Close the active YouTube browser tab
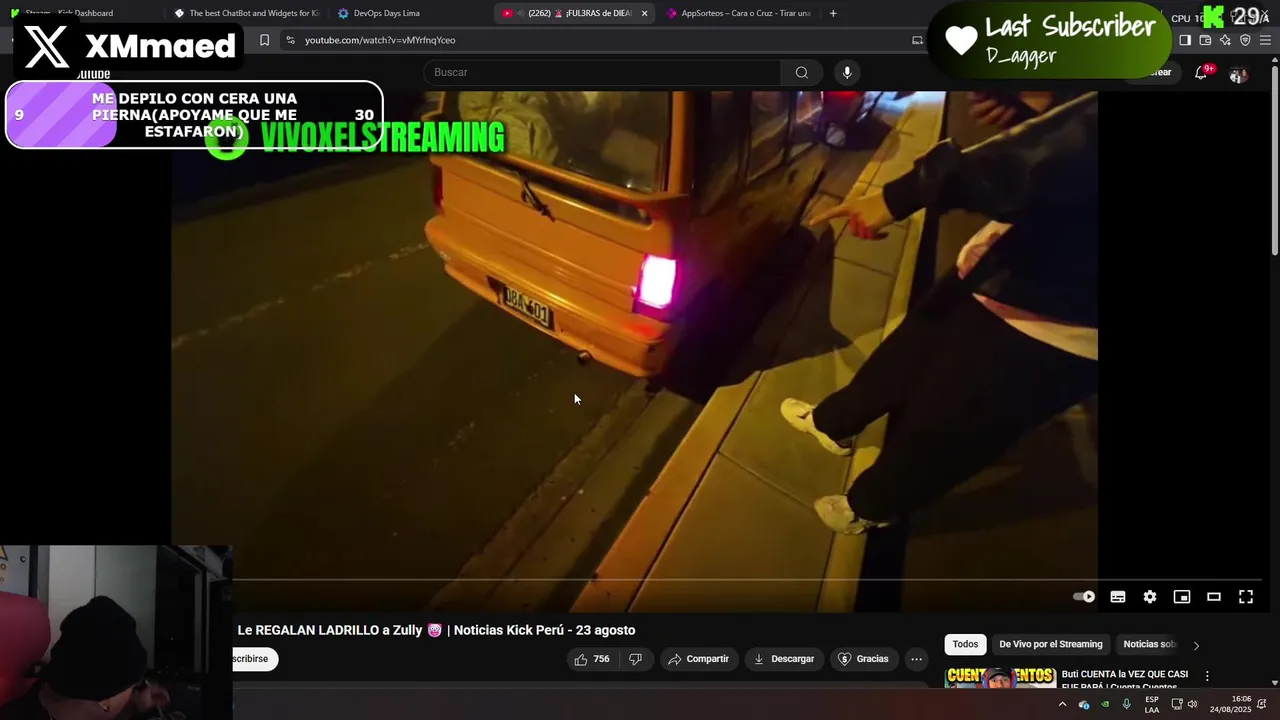This screenshot has height=720, width=1280. (644, 13)
